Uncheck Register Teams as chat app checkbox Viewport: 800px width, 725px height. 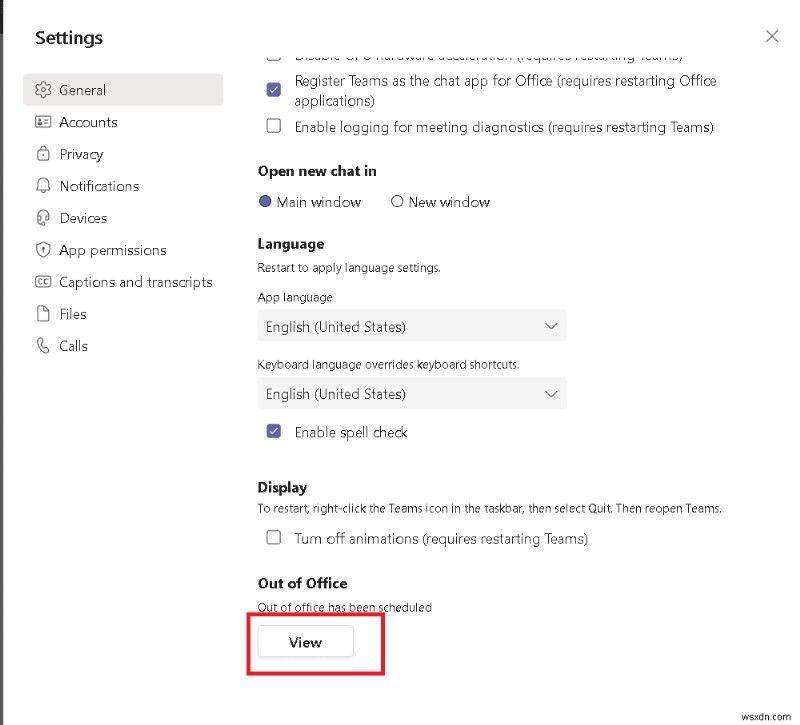[274, 89]
